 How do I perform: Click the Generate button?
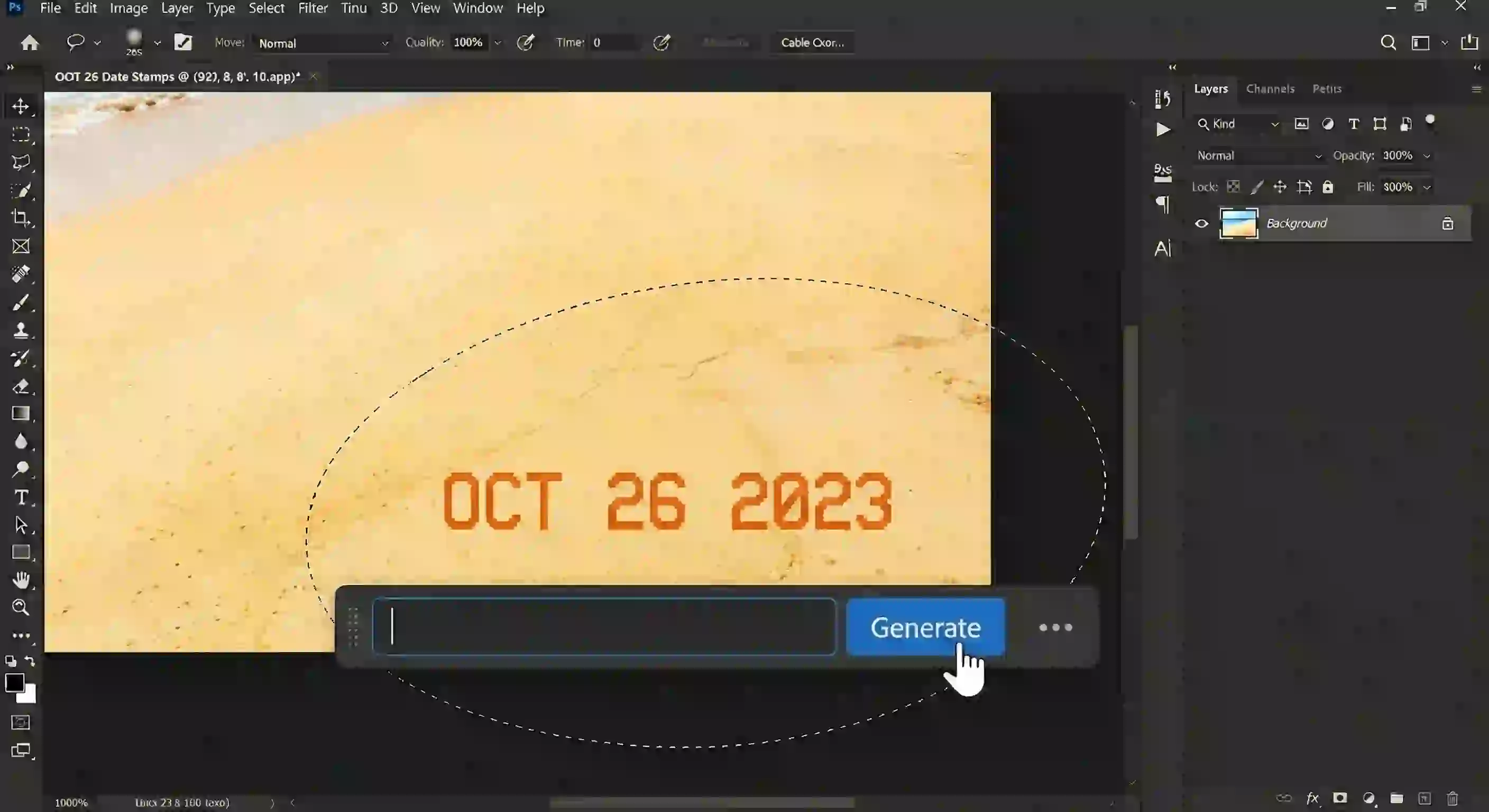click(x=925, y=627)
